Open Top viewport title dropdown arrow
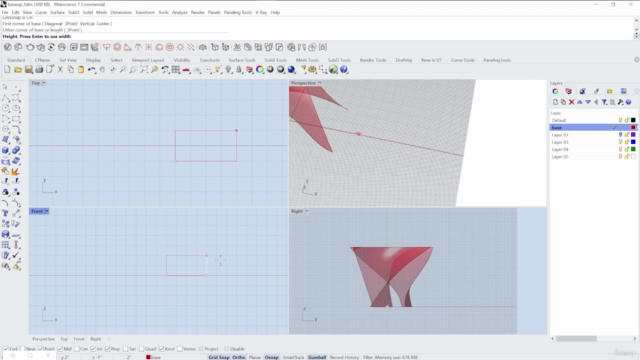 [44, 83]
